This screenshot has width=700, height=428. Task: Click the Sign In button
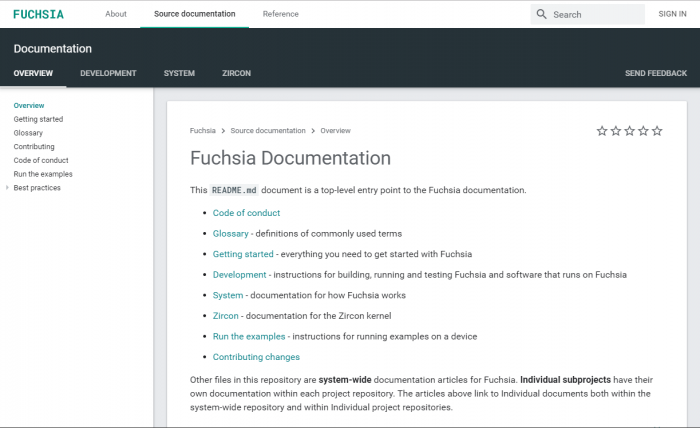point(672,14)
